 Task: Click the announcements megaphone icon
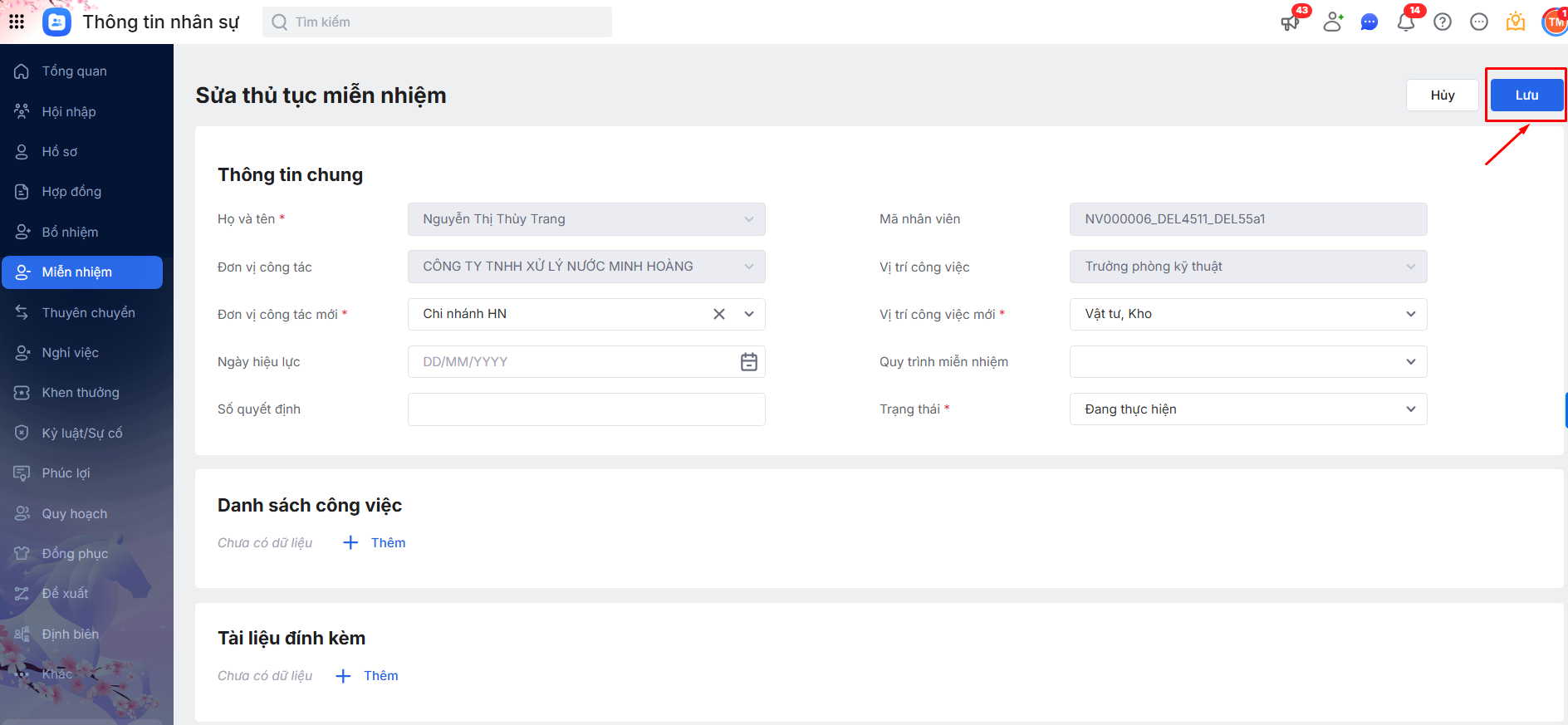pos(1290,22)
